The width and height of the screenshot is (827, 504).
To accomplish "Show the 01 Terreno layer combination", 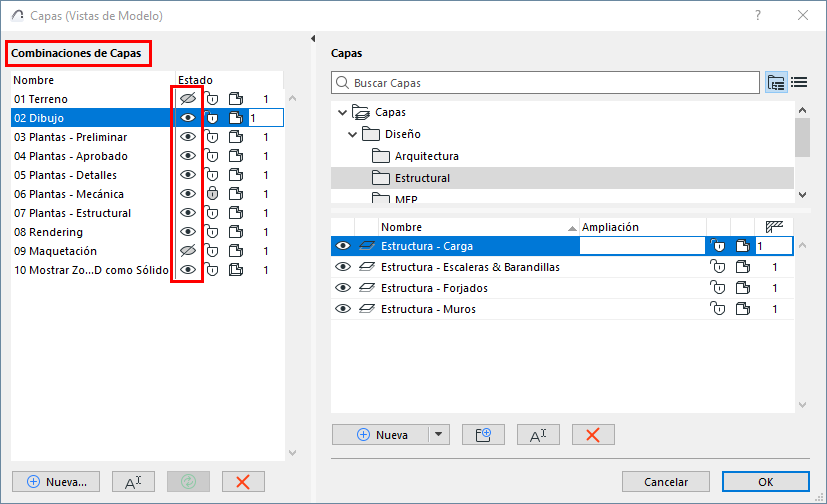I will pos(187,99).
